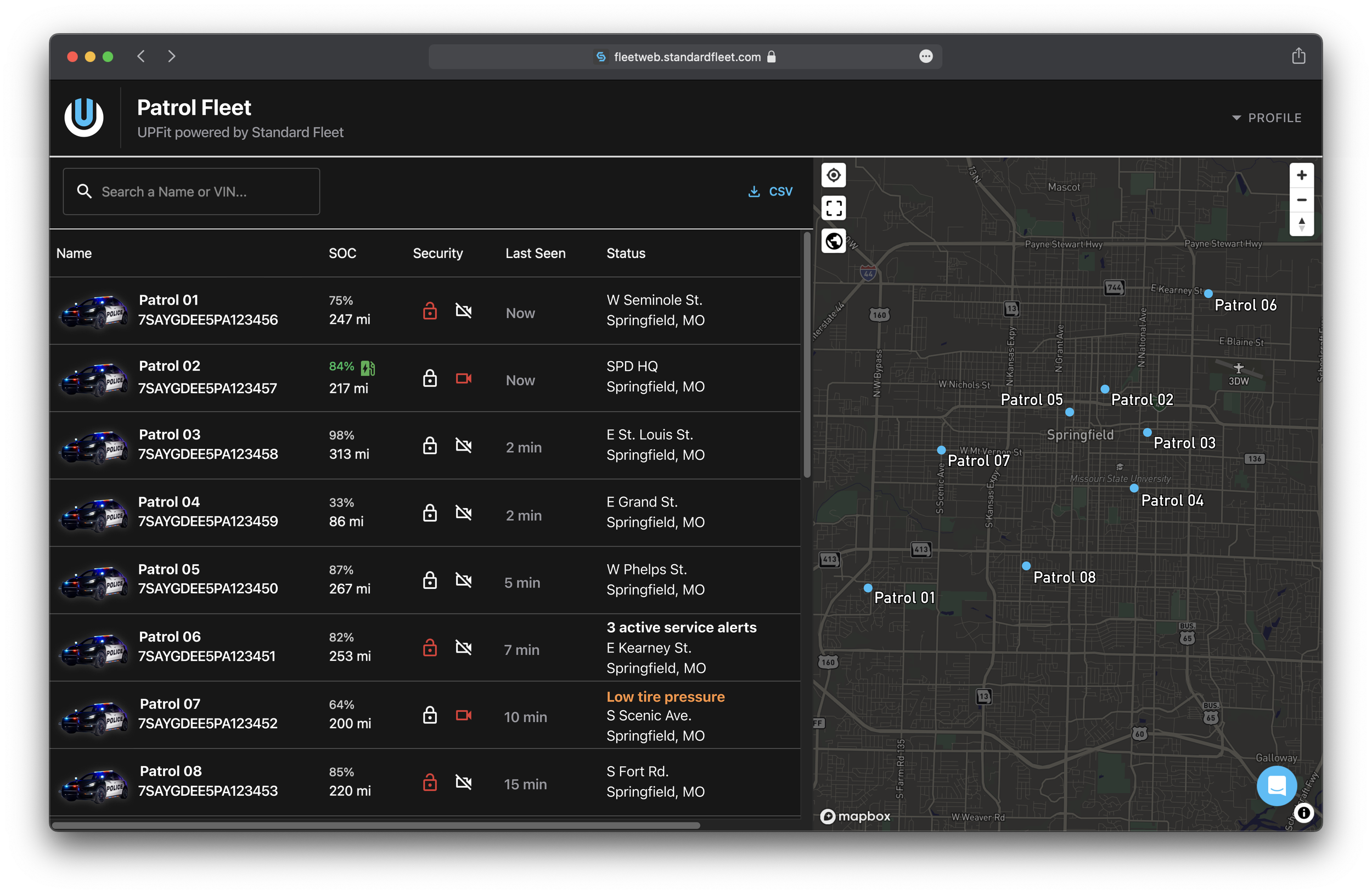Toggle red camera icon for Patrol 02
This screenshot has height=894, width=1372.
464,379
